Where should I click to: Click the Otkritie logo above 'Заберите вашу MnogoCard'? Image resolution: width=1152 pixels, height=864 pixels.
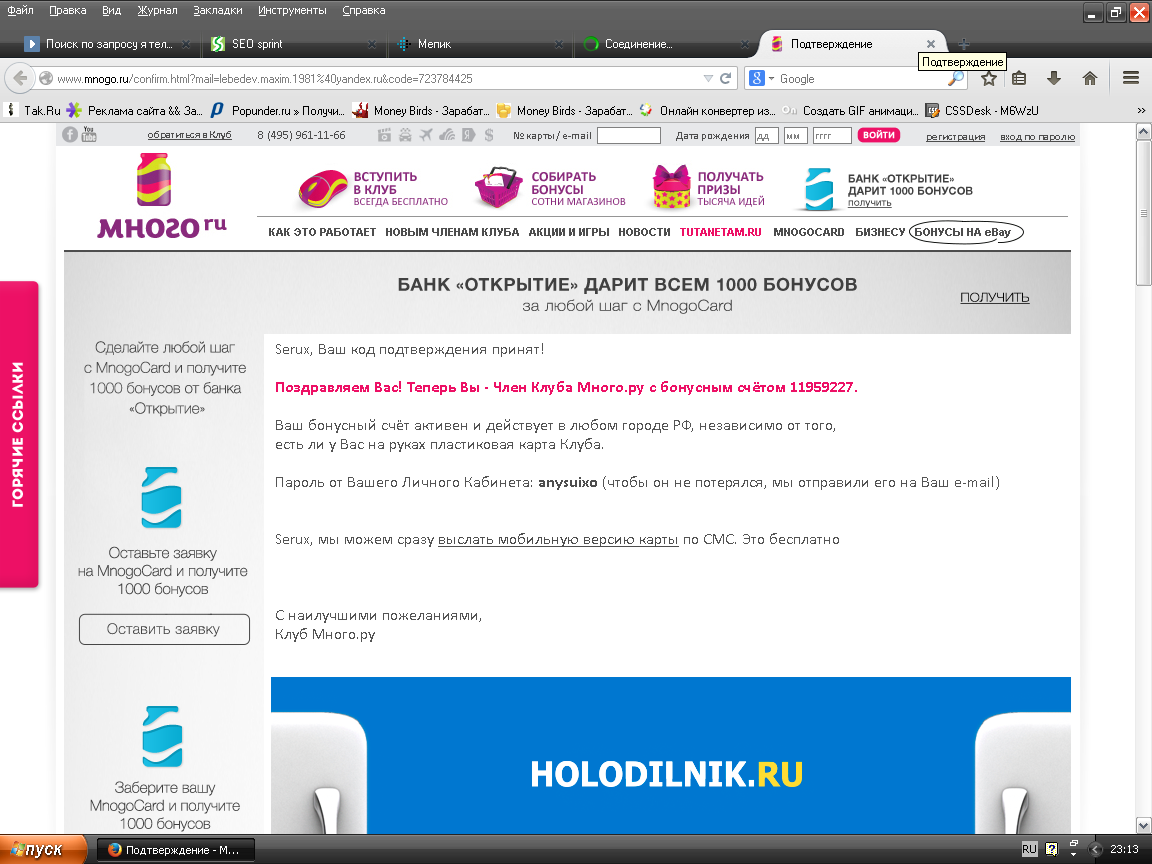pos(162,736)
